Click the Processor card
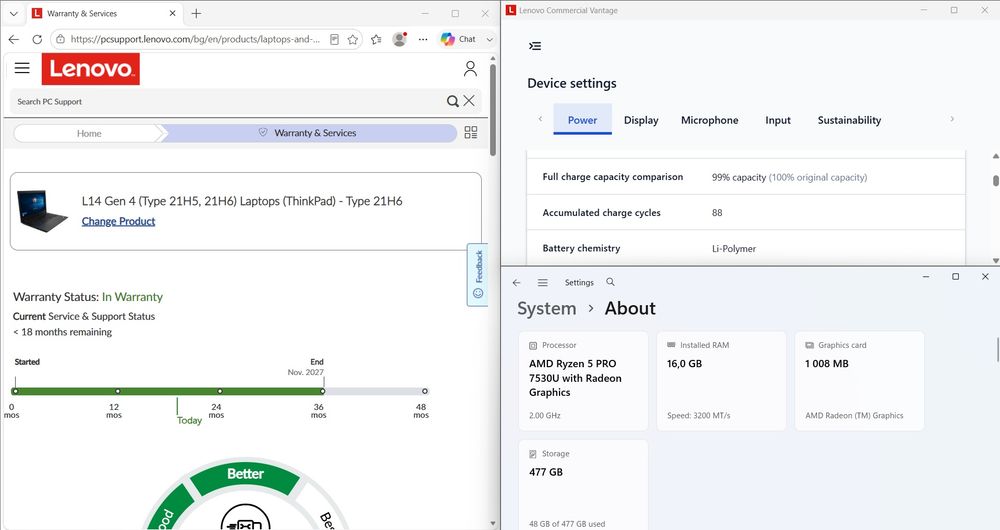Screen dimensions: 1000x530 583,381
